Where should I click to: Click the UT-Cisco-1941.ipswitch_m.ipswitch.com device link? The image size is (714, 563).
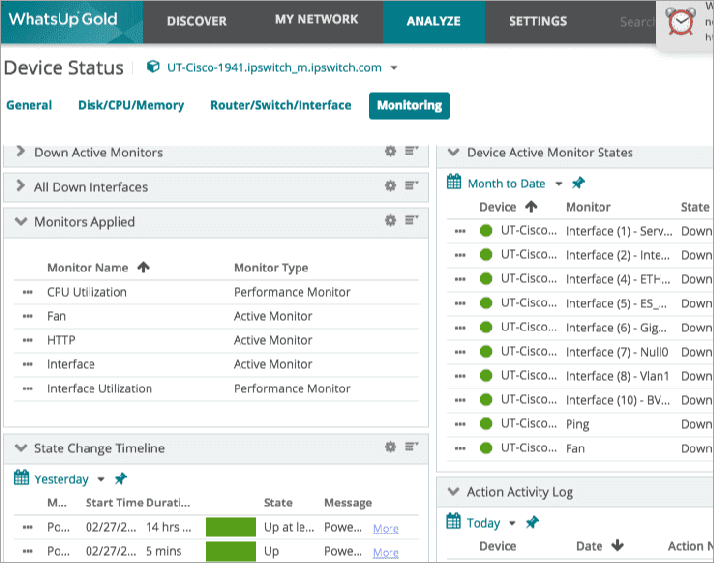coord(274,68)
